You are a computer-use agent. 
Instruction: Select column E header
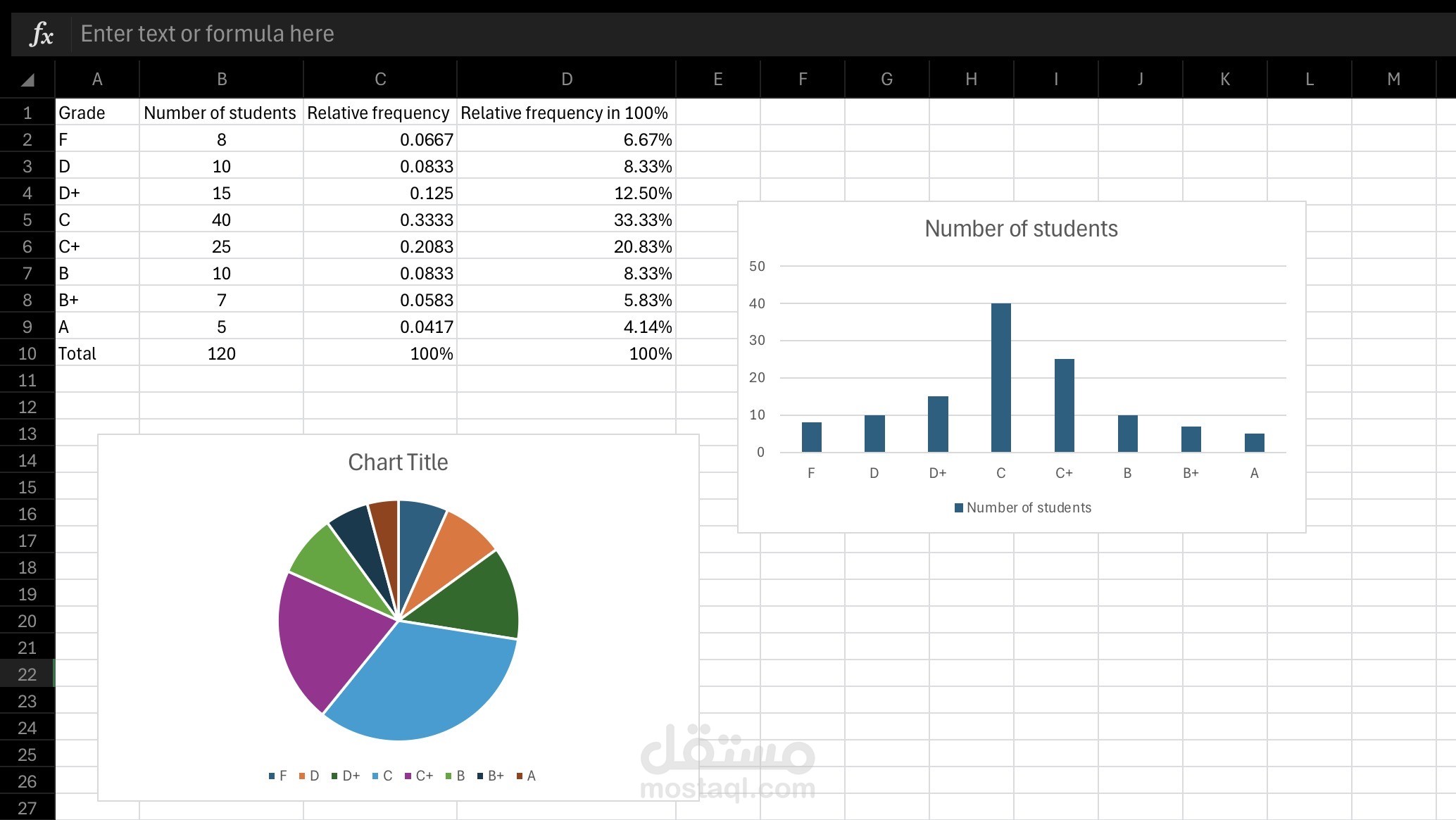[x=718, y=80]
